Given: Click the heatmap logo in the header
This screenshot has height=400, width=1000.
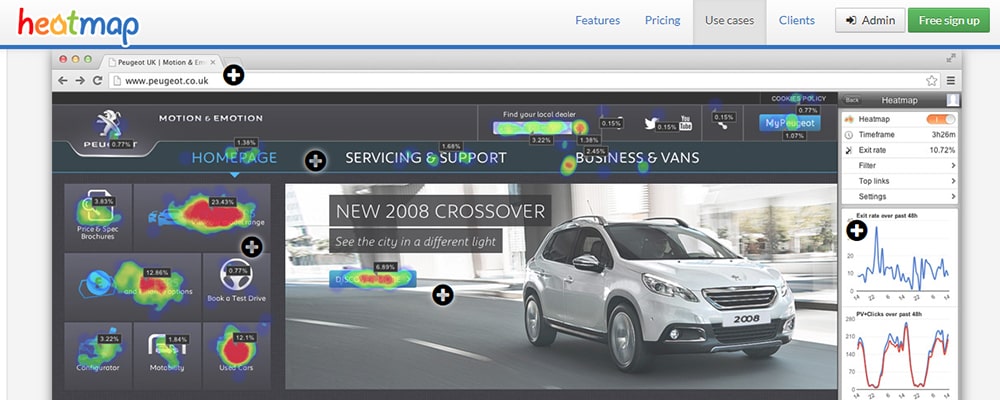Looking at the screenshot, I should tap(78, 24).
